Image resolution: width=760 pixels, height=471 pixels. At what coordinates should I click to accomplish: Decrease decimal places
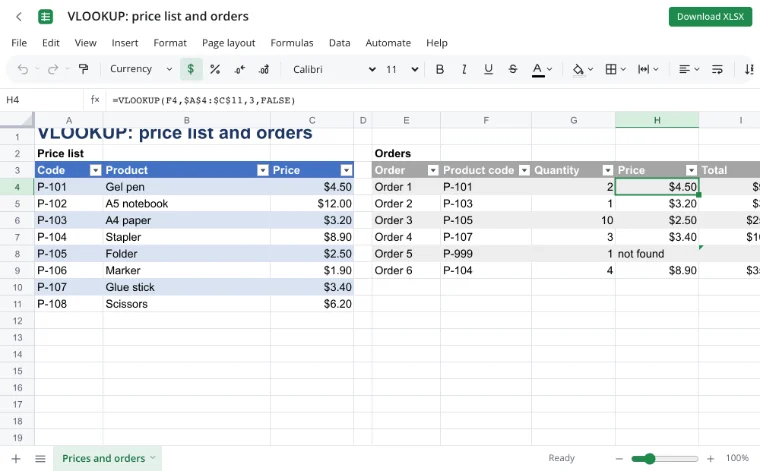tap(239, 70)
